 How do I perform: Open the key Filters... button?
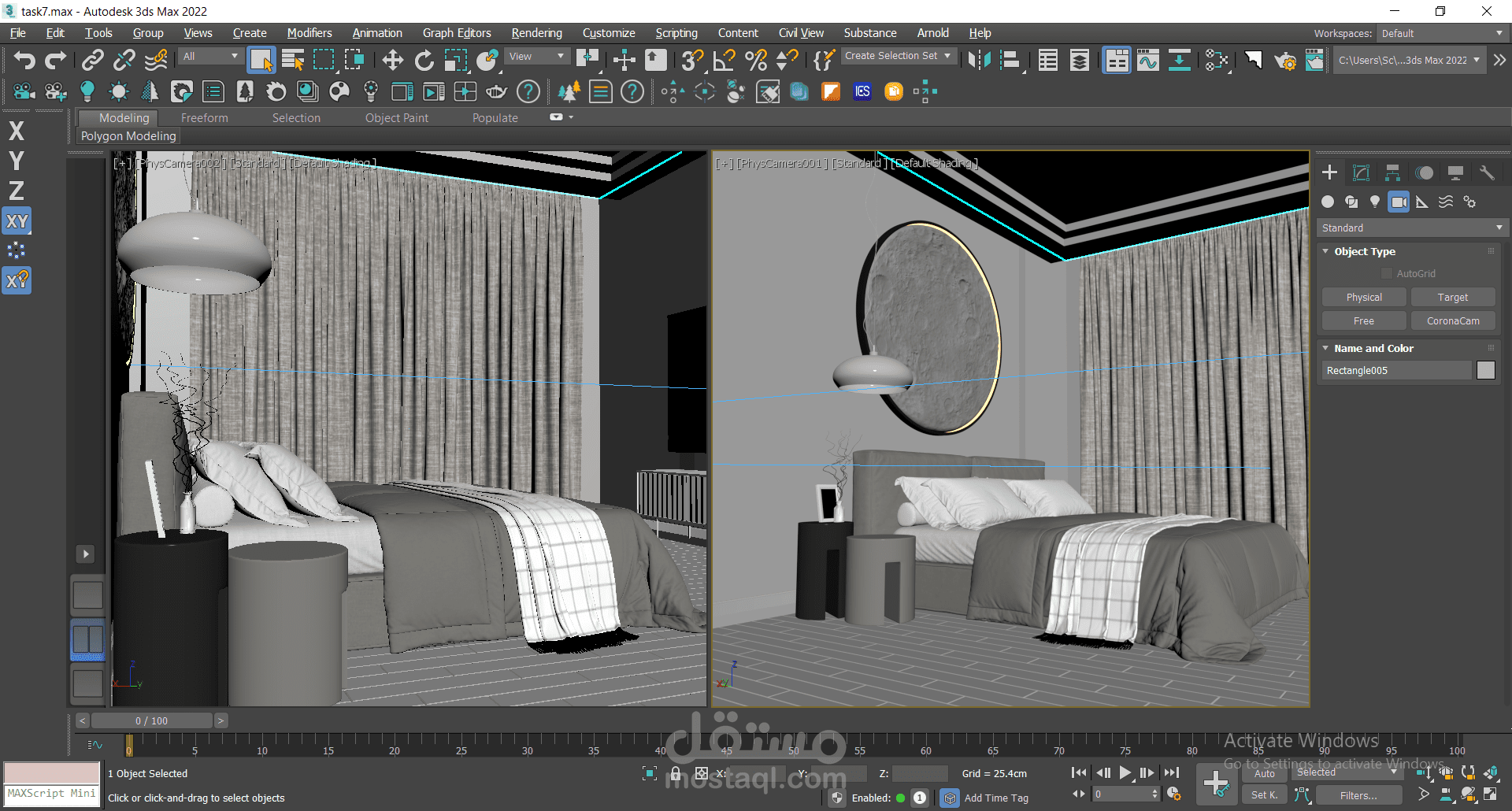[1358, 795]
